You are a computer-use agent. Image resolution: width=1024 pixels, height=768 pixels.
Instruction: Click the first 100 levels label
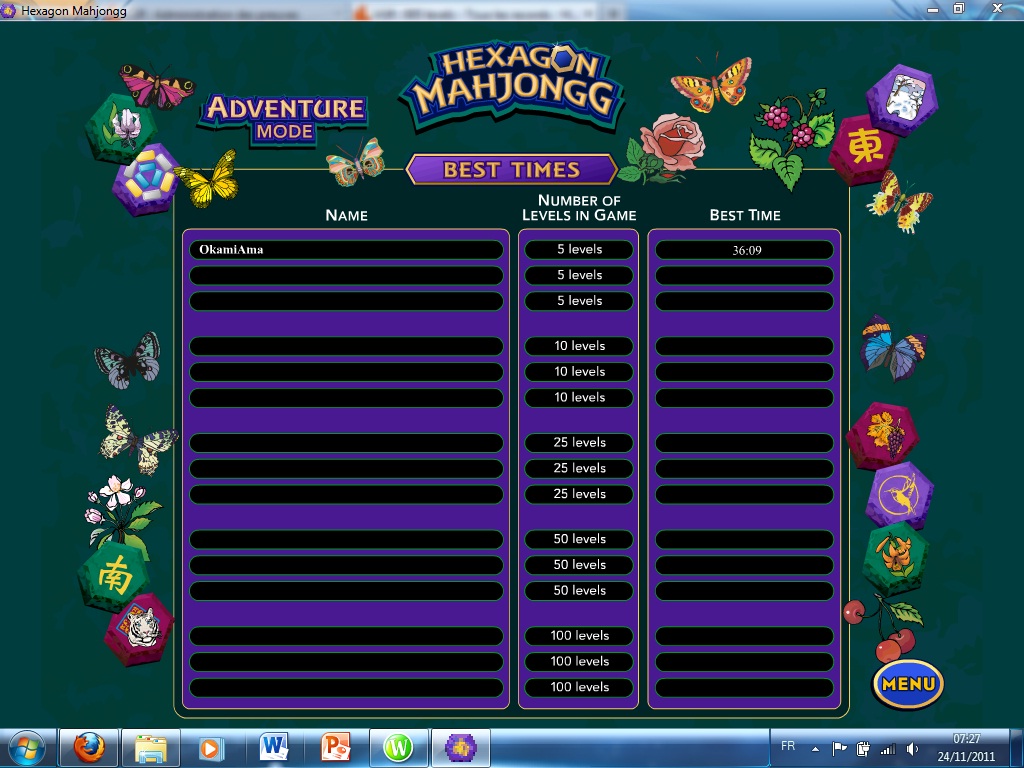(579, 636)
